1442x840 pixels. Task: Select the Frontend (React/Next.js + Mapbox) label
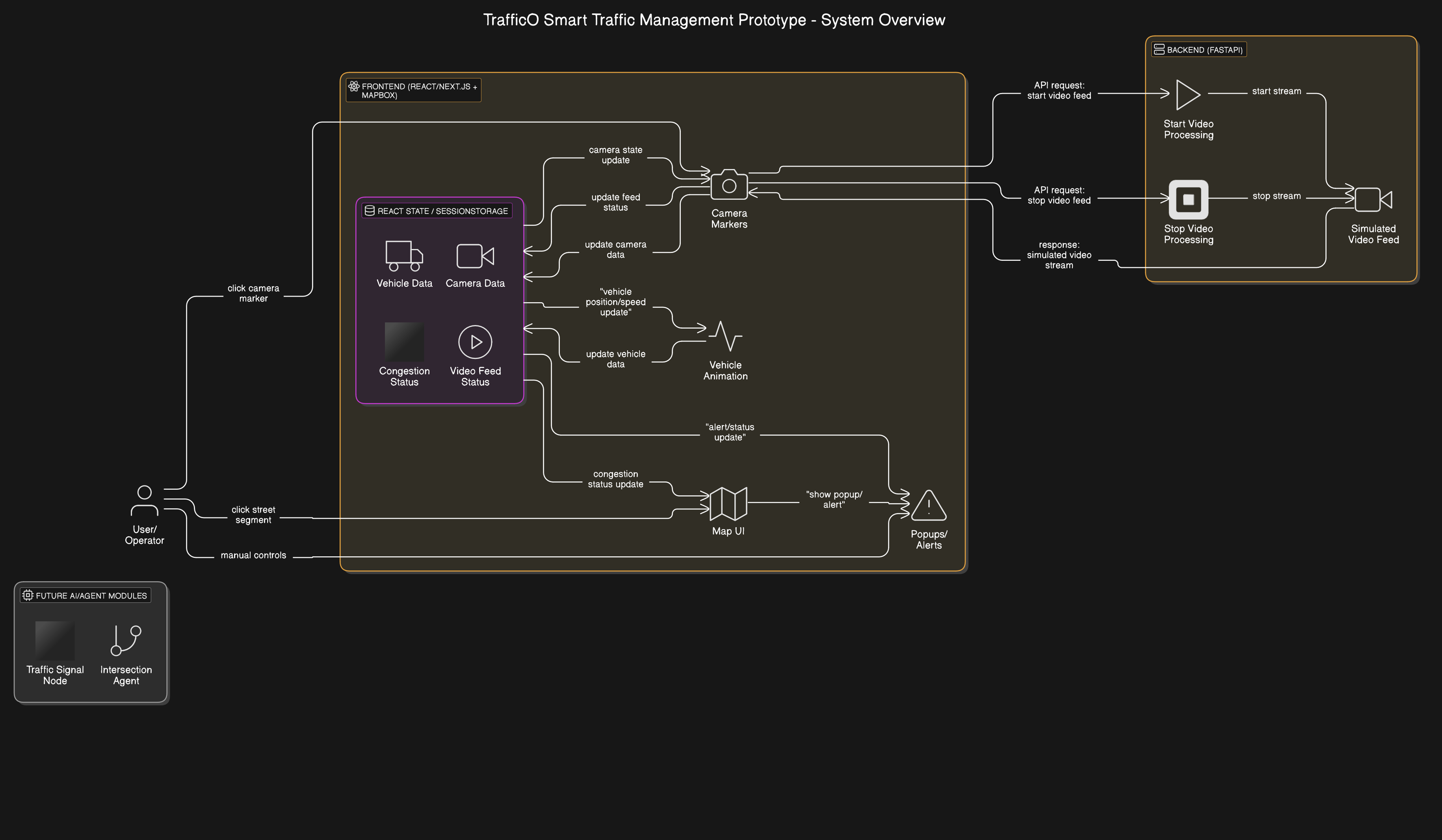click(413, 90)
